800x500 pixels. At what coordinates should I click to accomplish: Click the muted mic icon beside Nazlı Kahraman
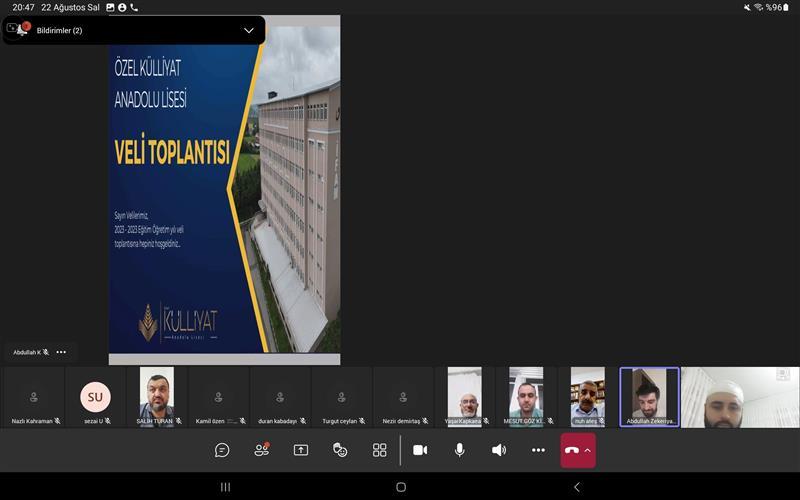(57, 421)
